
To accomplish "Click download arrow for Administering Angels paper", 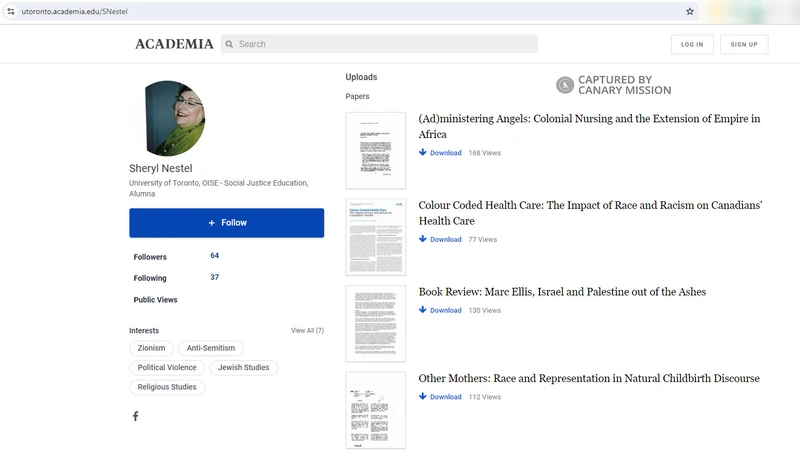I will pos(422,152).
